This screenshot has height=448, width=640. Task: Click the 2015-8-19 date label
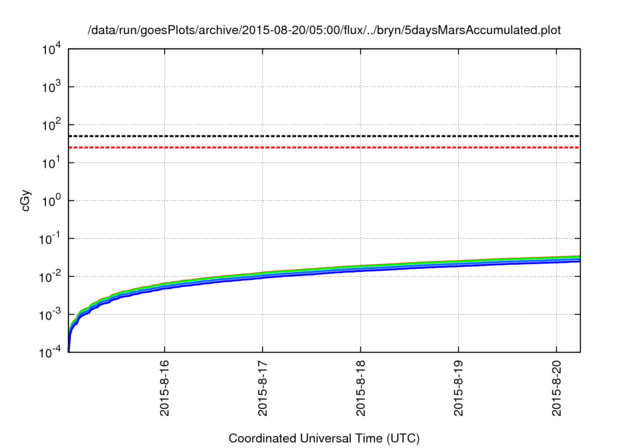pyautogui.click(x=458, y=388)
